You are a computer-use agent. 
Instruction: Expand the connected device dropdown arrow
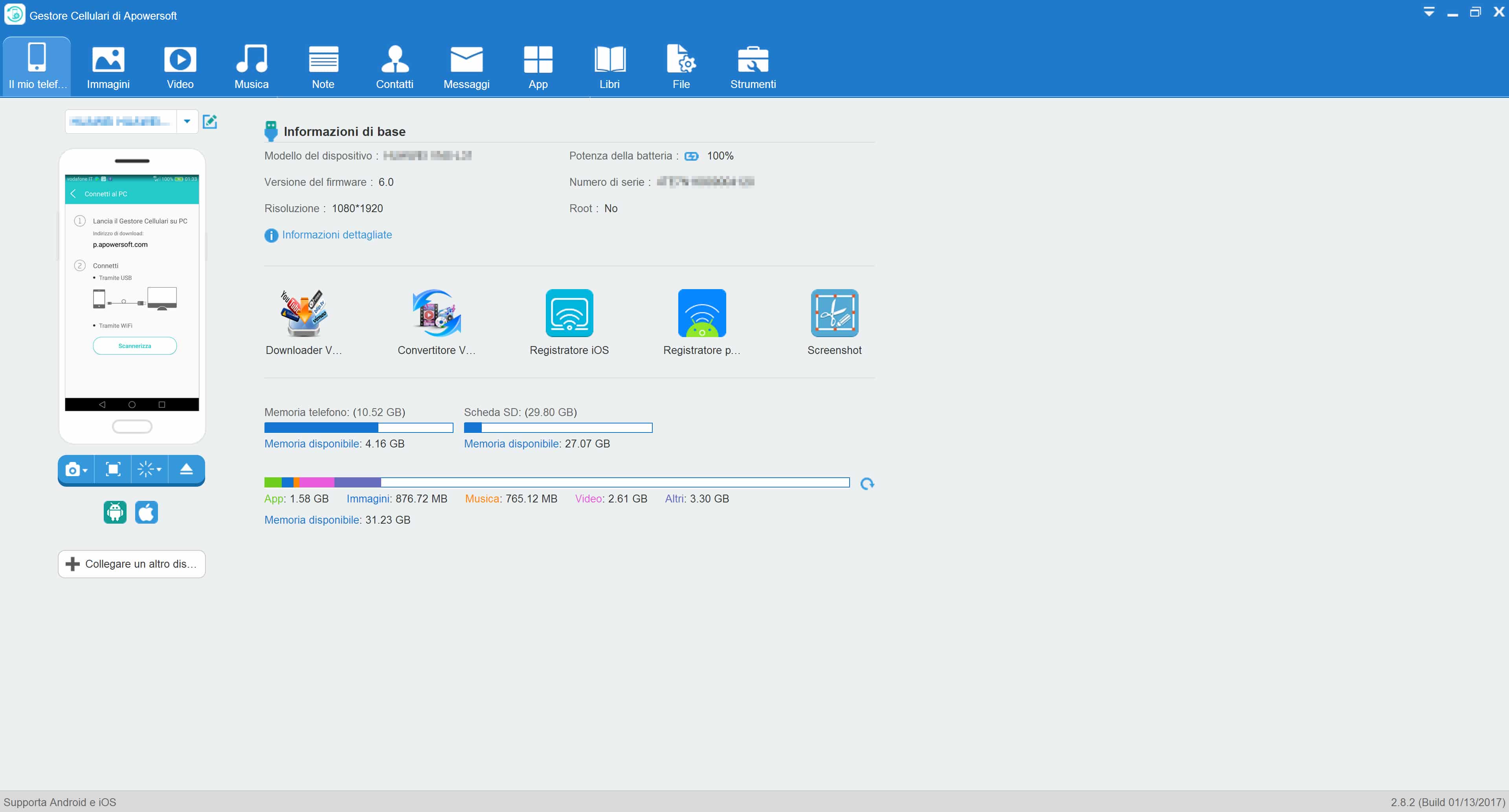(187, 122)
